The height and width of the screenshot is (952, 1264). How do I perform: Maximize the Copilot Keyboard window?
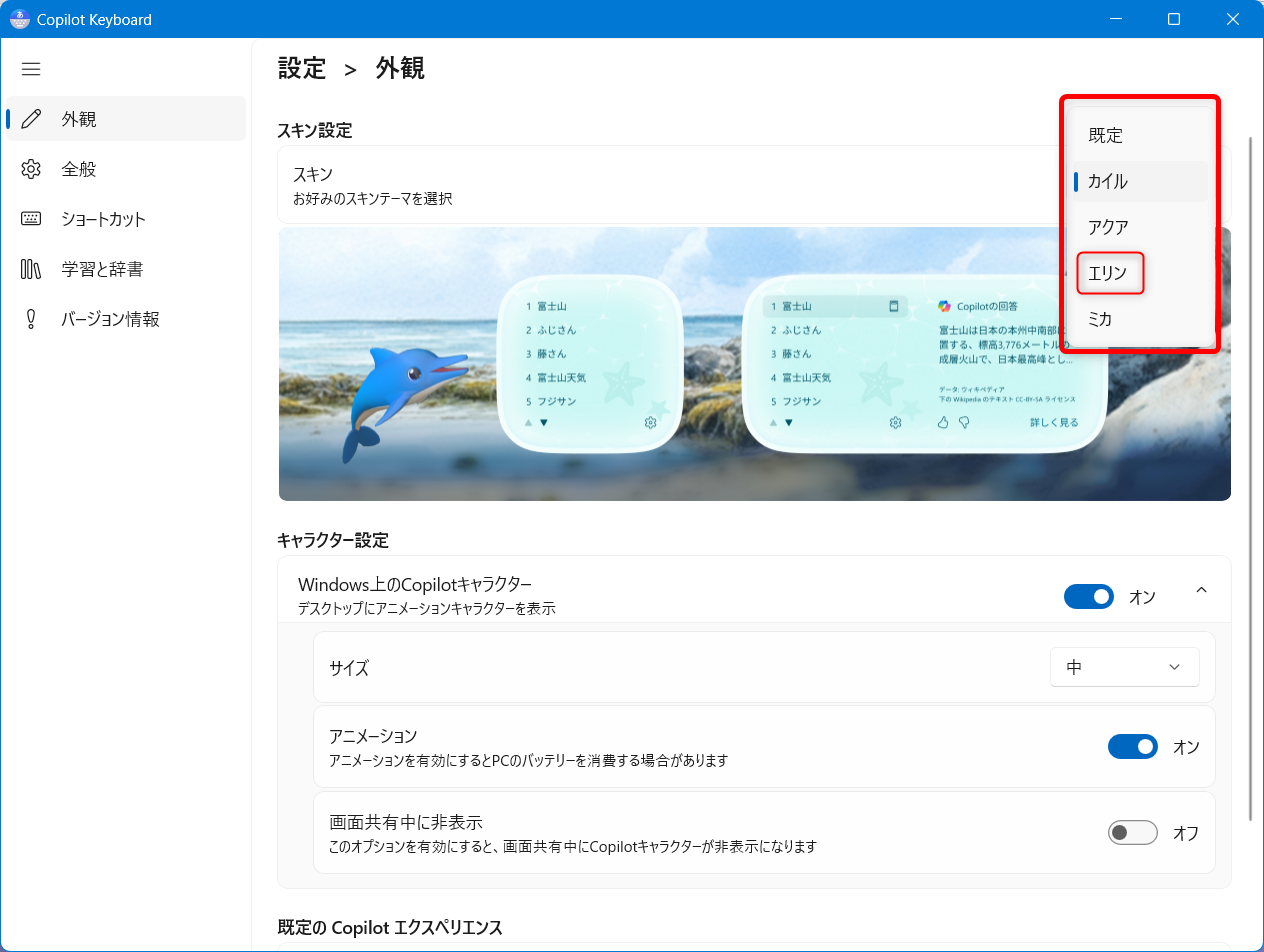tap(1174, 19)
